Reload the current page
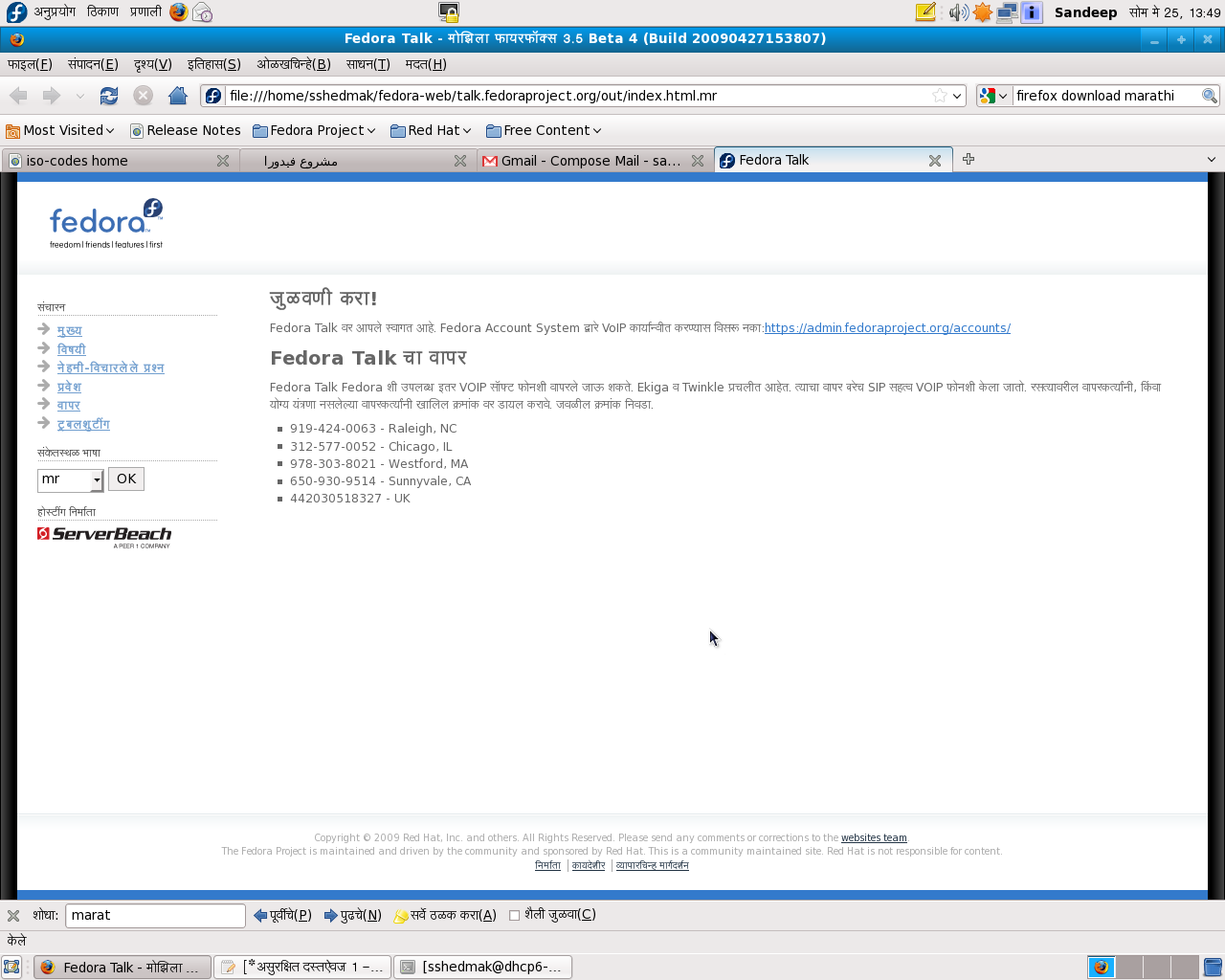This screenshot has width=1225, height=980. (109, 96)
